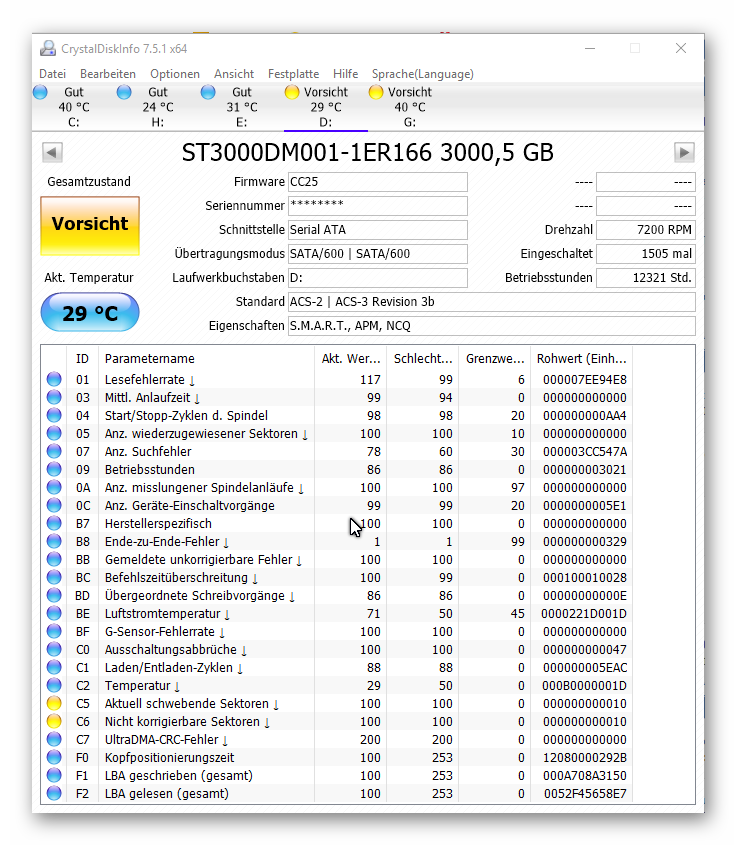Select the Kopfpositionierungszeit parameter name
This screenshot has width=737, height=845.
169,758
